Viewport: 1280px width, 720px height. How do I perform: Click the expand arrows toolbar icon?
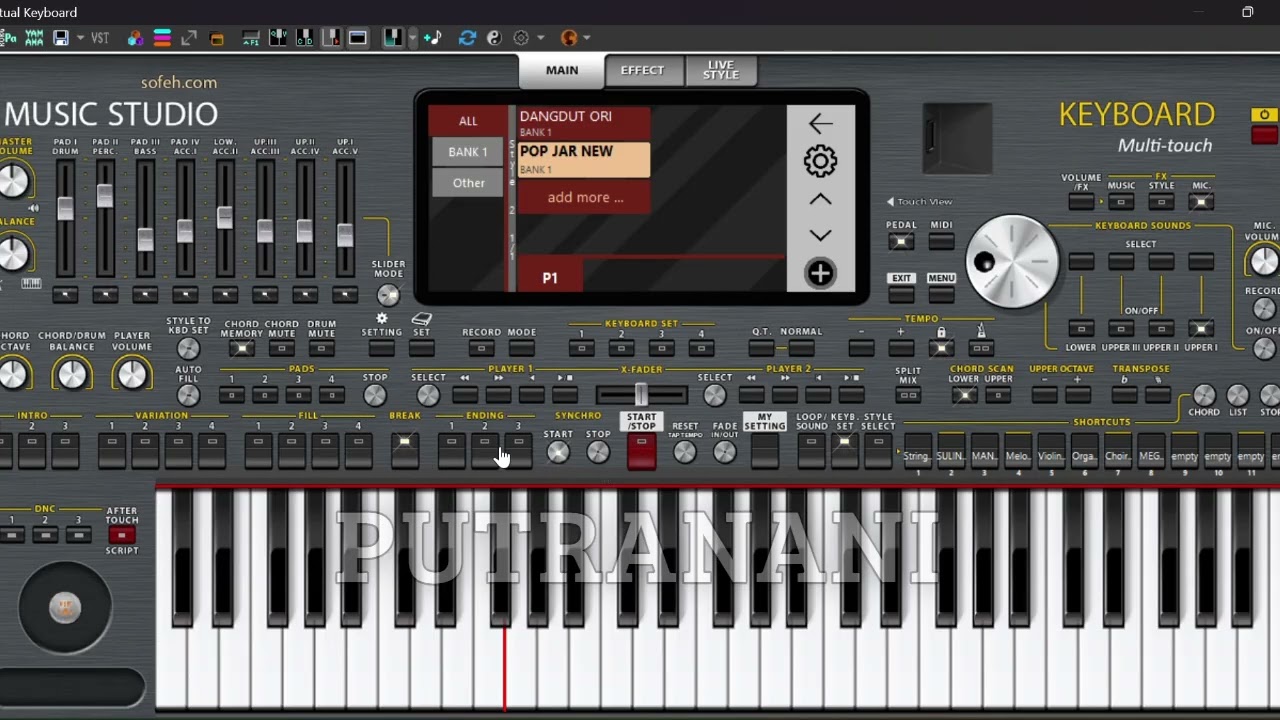click(x=189, y=38)
